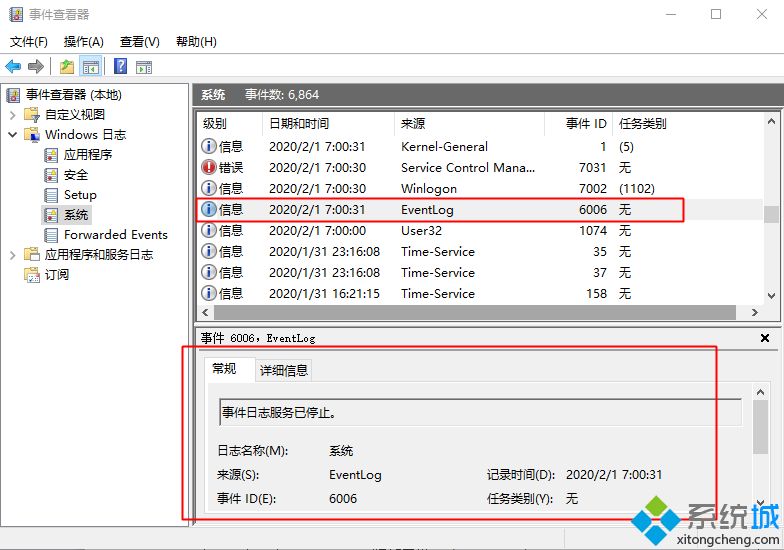Select 事件查看器 (本地) root node
The width and height of the screenshot is (784, 550).
point(74,94)
